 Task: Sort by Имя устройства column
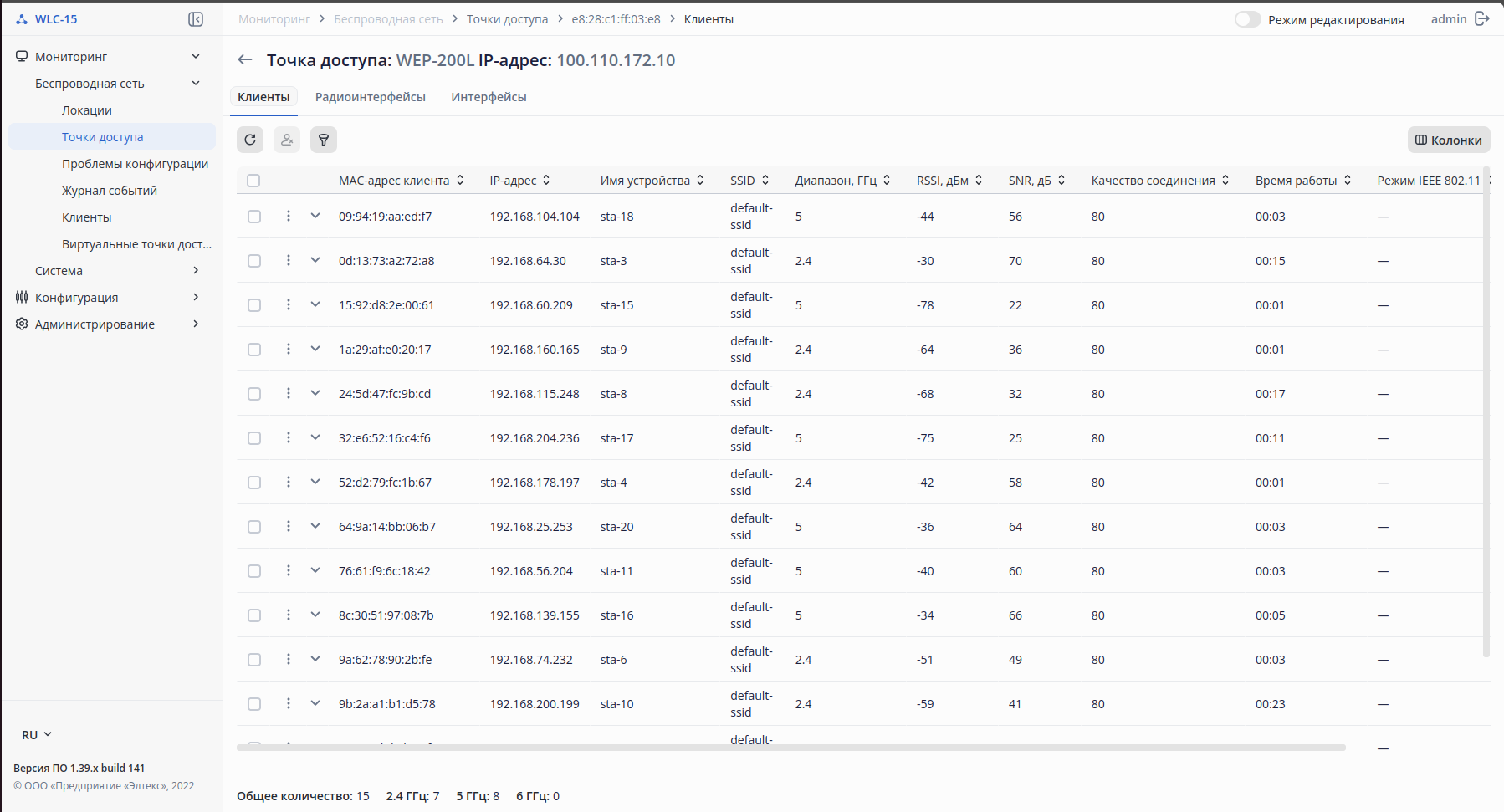click(700, 180)
